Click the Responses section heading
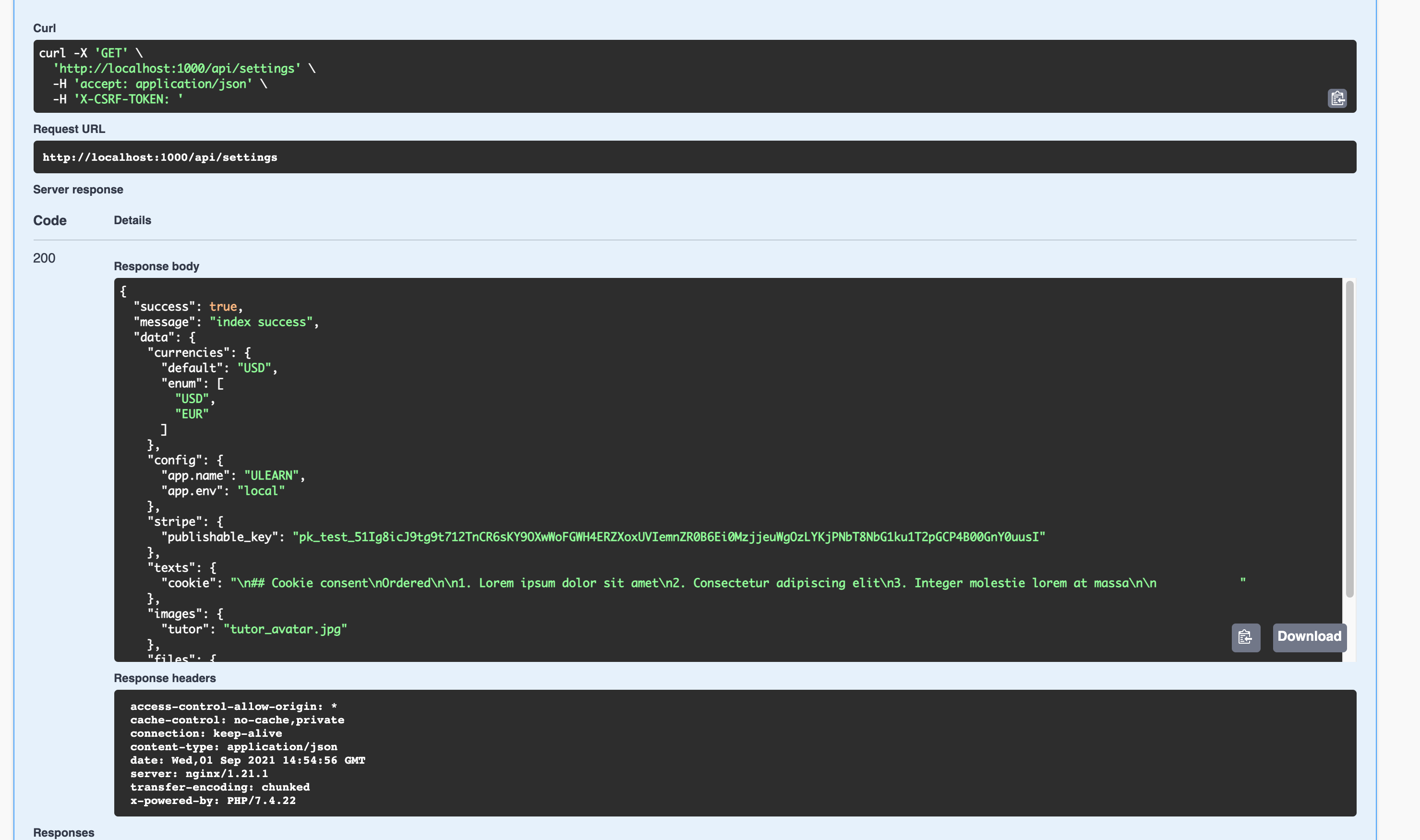1420x840 pixels. [63, 832]
